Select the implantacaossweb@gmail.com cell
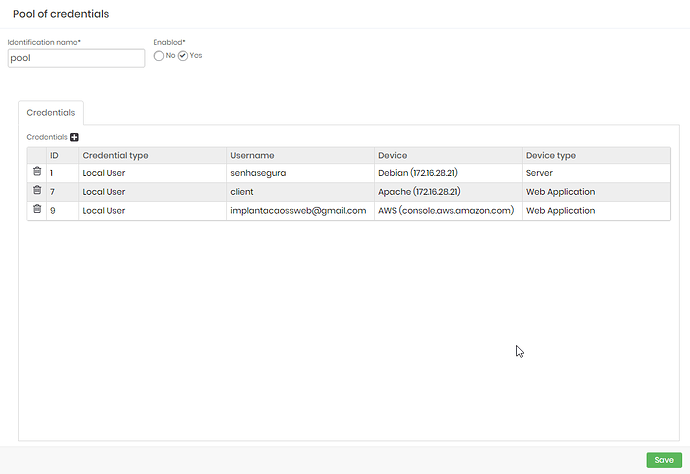 click(300, 211)
